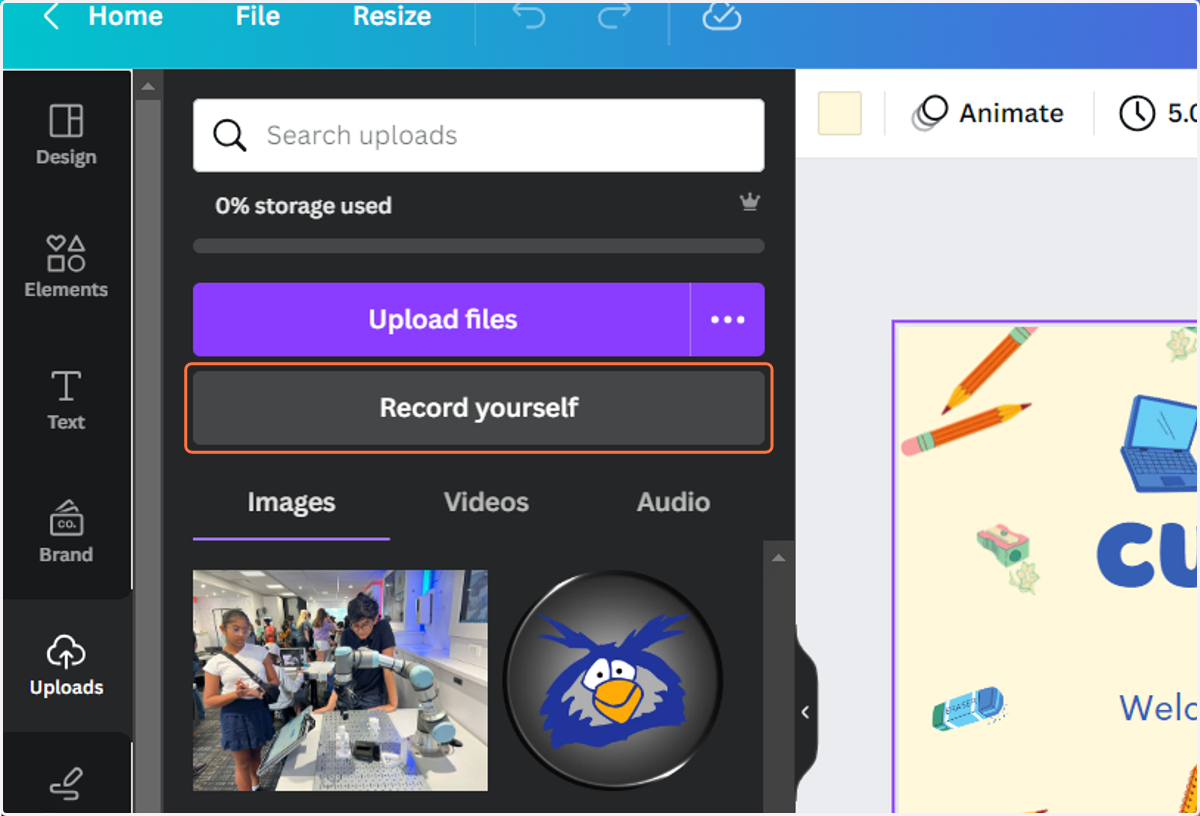1200x816 pixels.
Task: Switch to the Videos tab
Action: click(486, 502)
